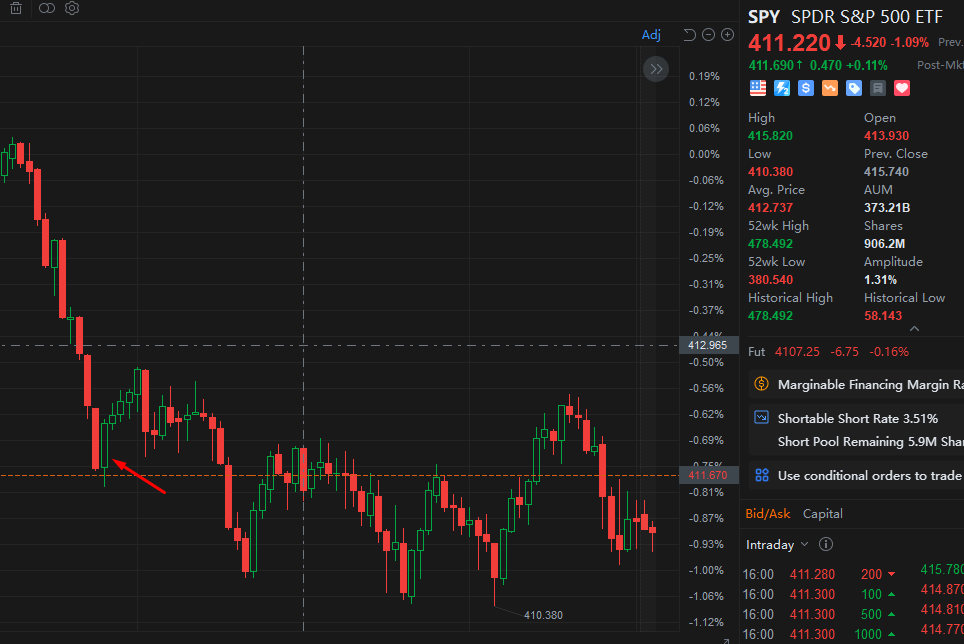Click the Open value 413.930

[886, 136]
